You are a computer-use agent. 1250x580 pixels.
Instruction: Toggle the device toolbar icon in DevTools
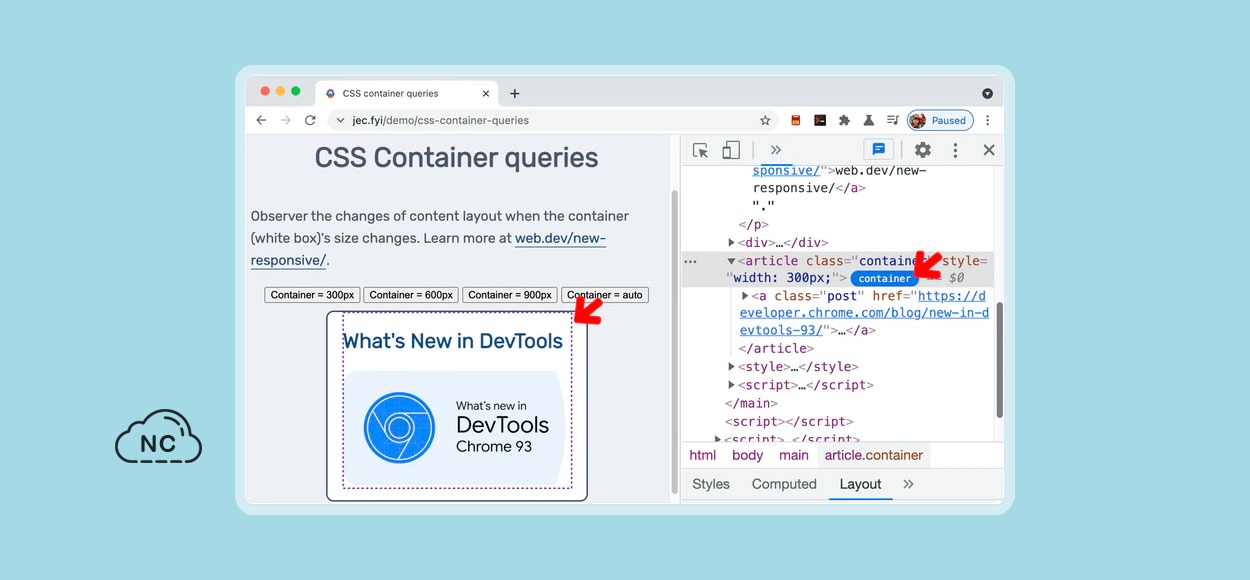tap(731, 150)
